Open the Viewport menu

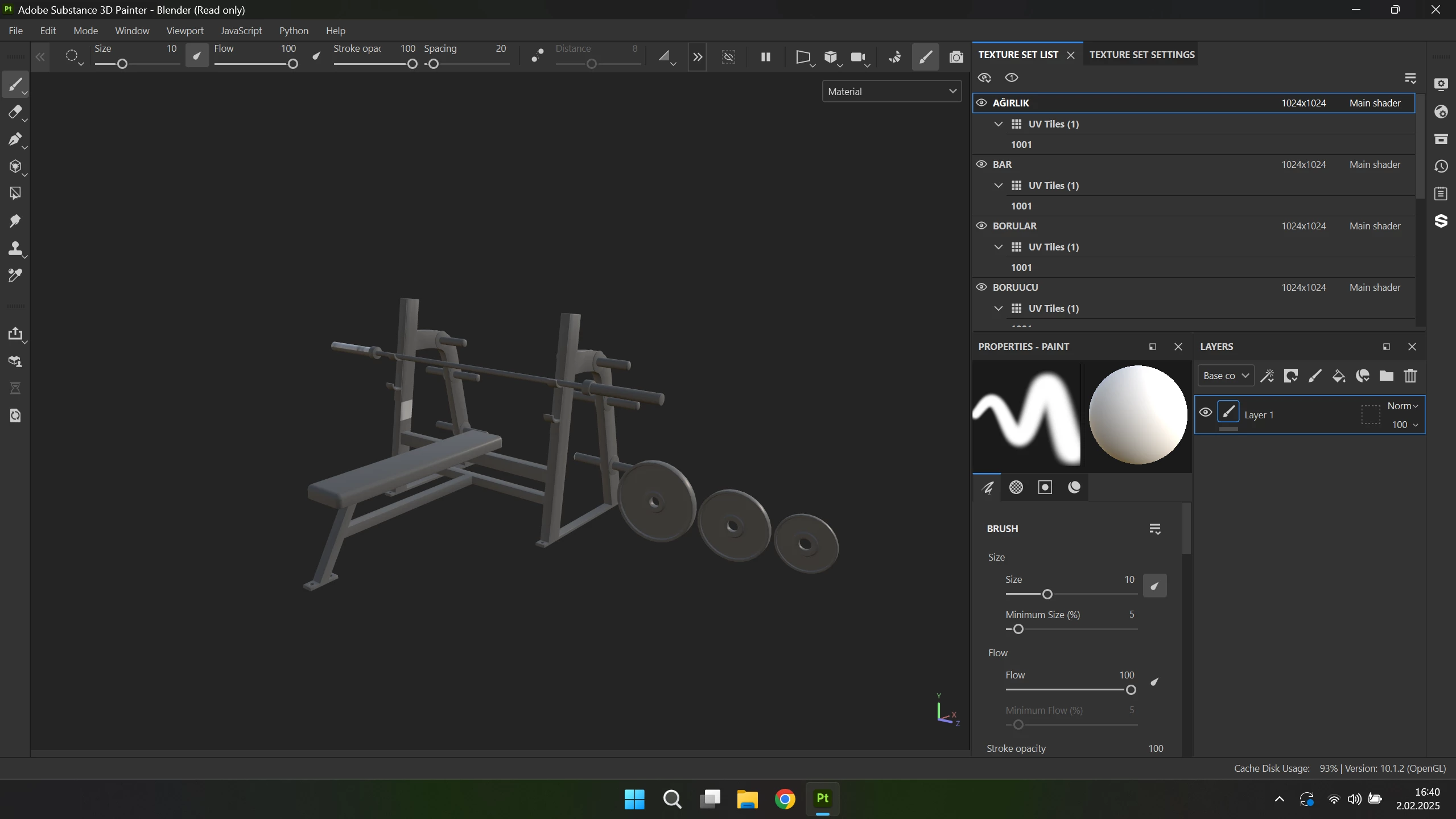pyautogui.click(x=184, y=31)
